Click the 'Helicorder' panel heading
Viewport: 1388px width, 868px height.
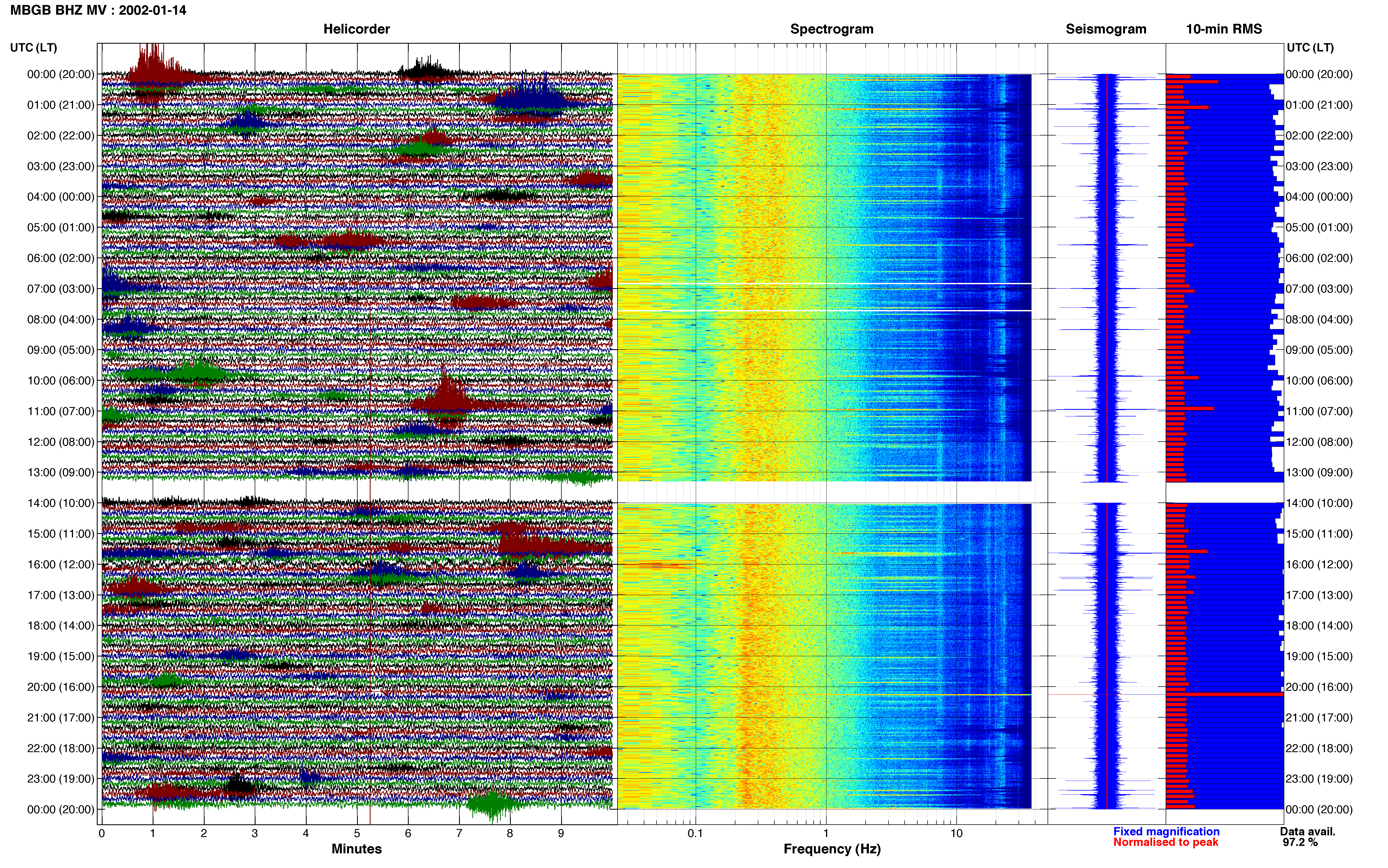(356, 29)
